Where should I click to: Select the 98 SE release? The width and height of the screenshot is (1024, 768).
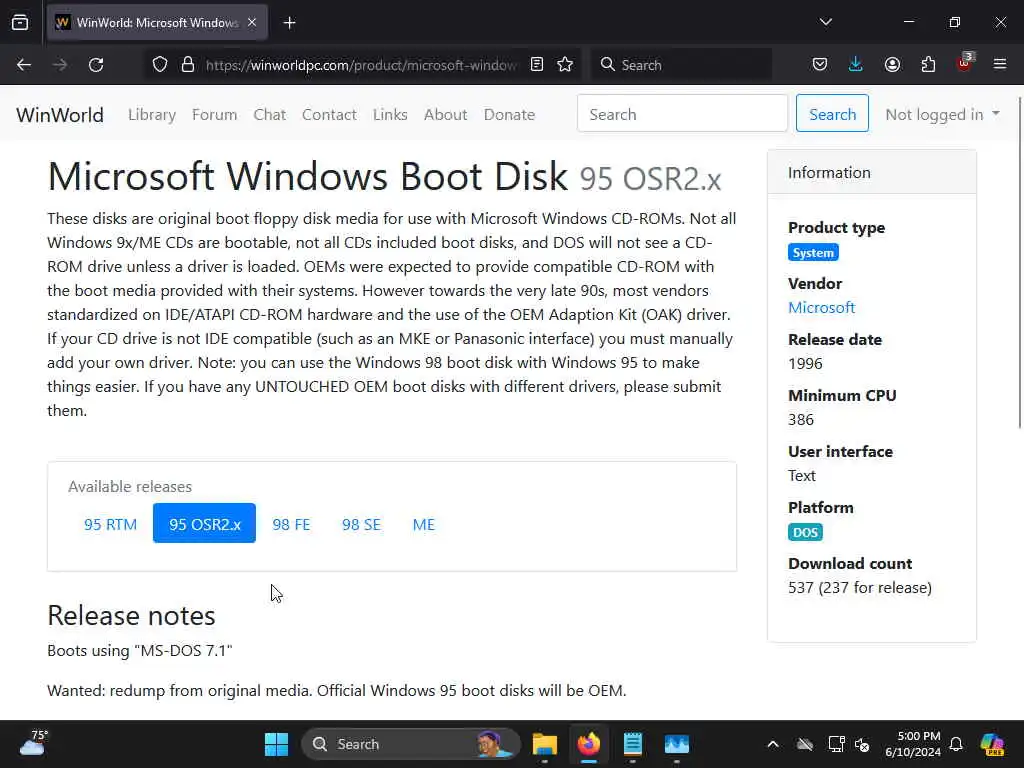tap(361, 524)
